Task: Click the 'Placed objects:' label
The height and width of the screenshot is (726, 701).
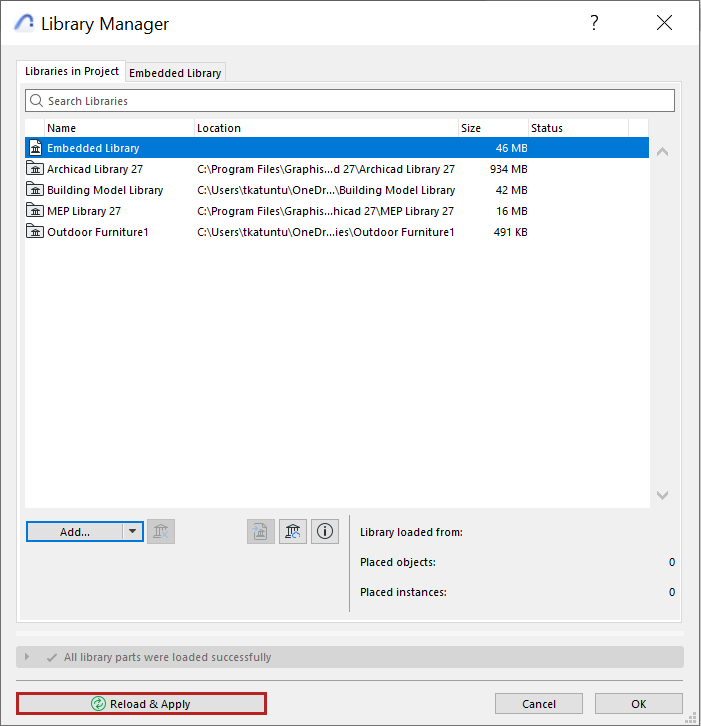Action: 398,562
